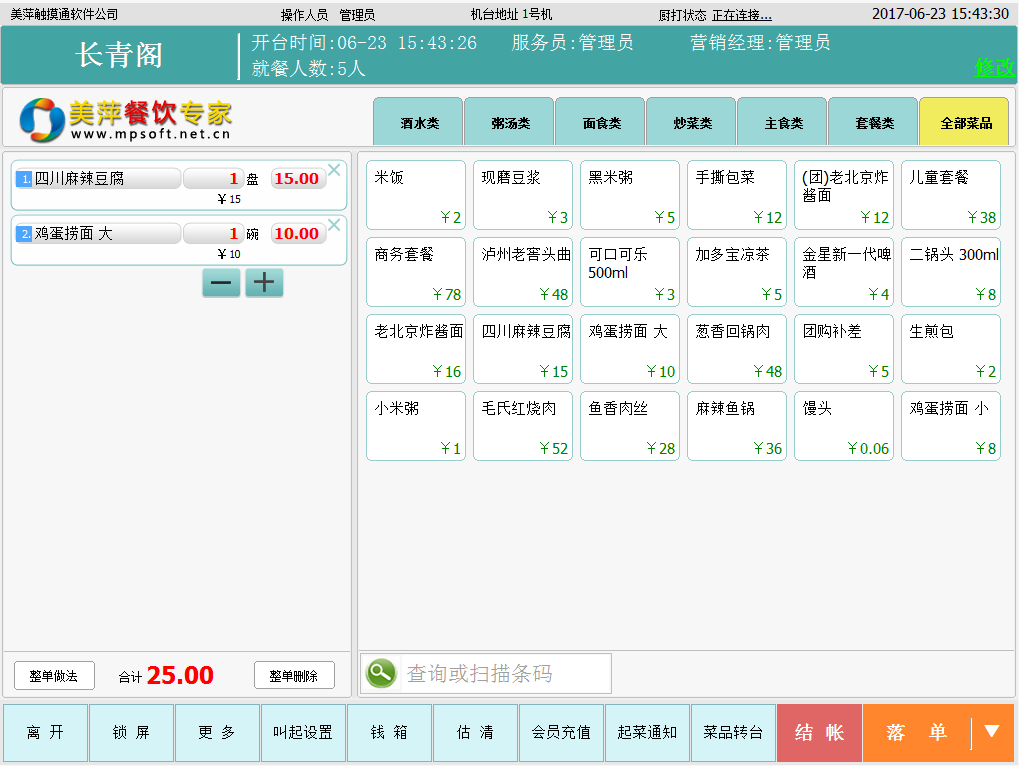1019x766 pixels.
Task: Click the 锁屏 lock screen button
Action: click(x=131, y=733)
